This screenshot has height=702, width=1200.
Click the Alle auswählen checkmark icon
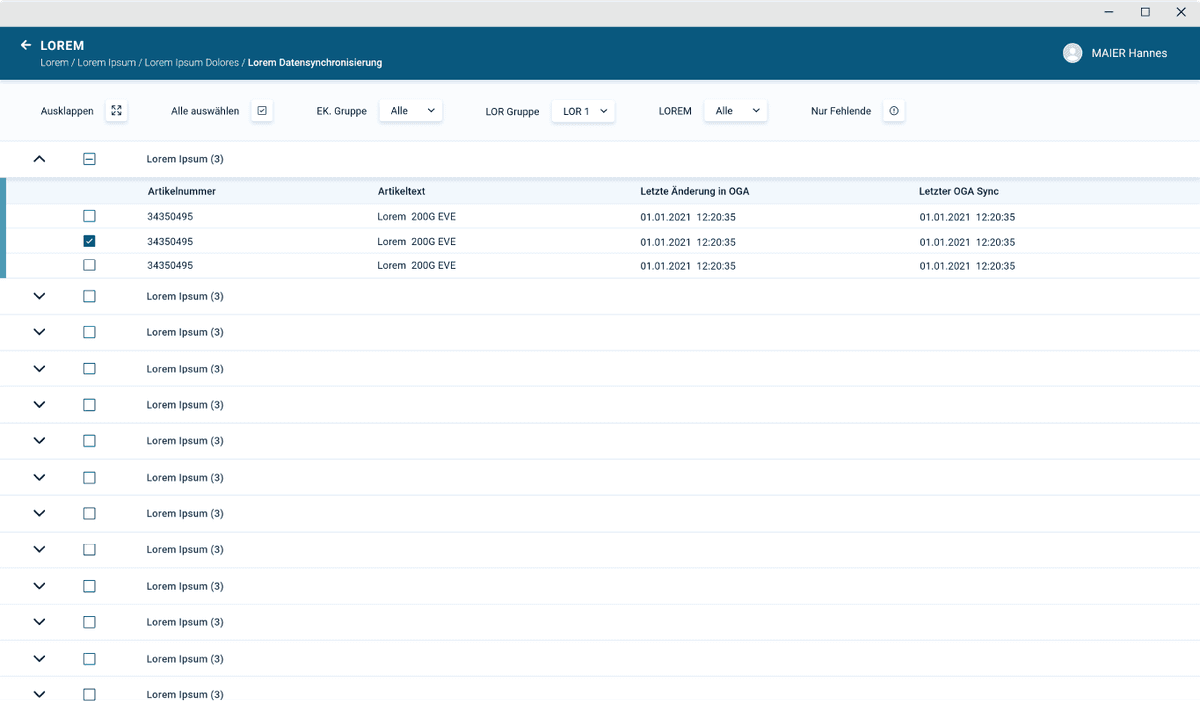(262, 111)
